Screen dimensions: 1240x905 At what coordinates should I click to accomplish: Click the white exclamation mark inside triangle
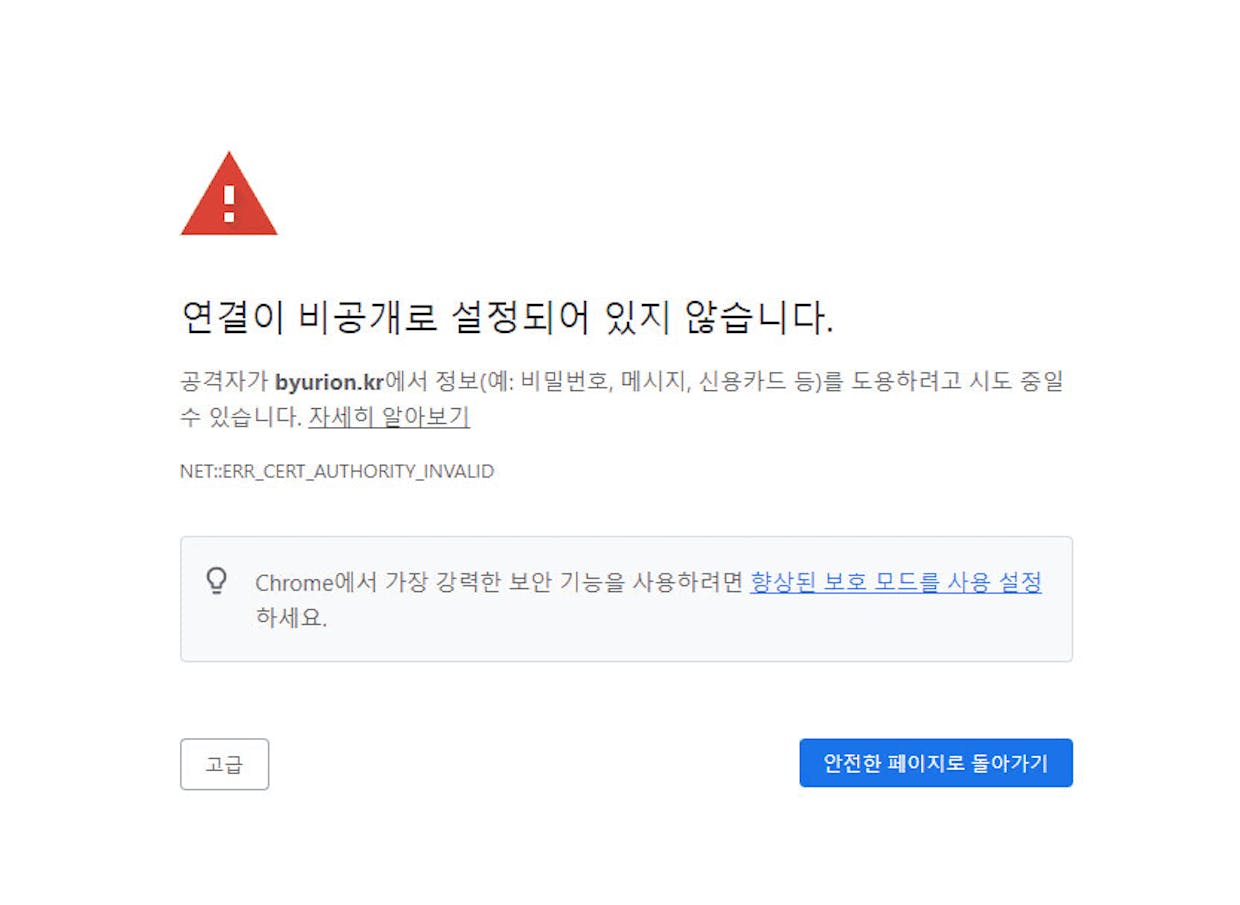coord(229,203)
